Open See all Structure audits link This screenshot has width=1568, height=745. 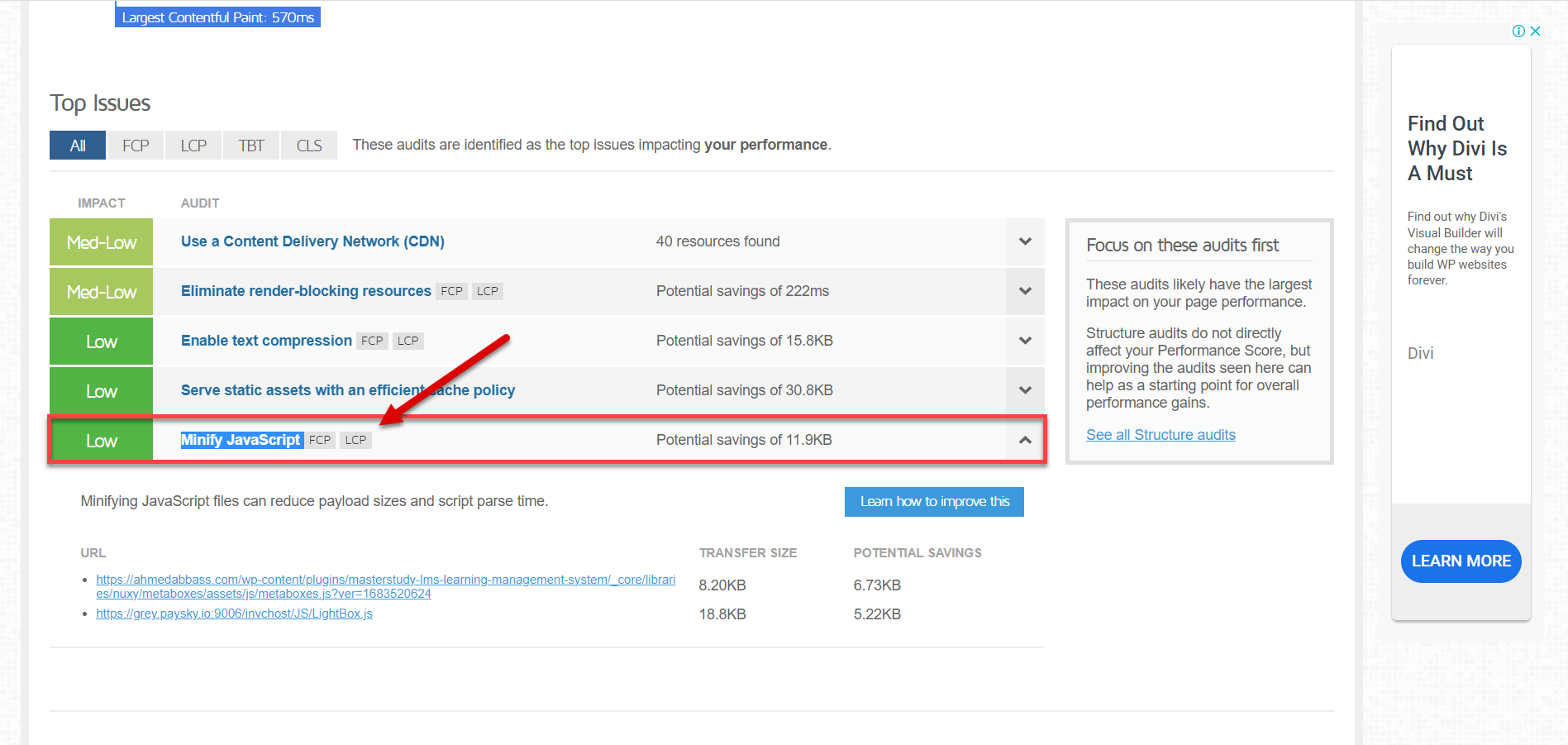pos(1161,435)
